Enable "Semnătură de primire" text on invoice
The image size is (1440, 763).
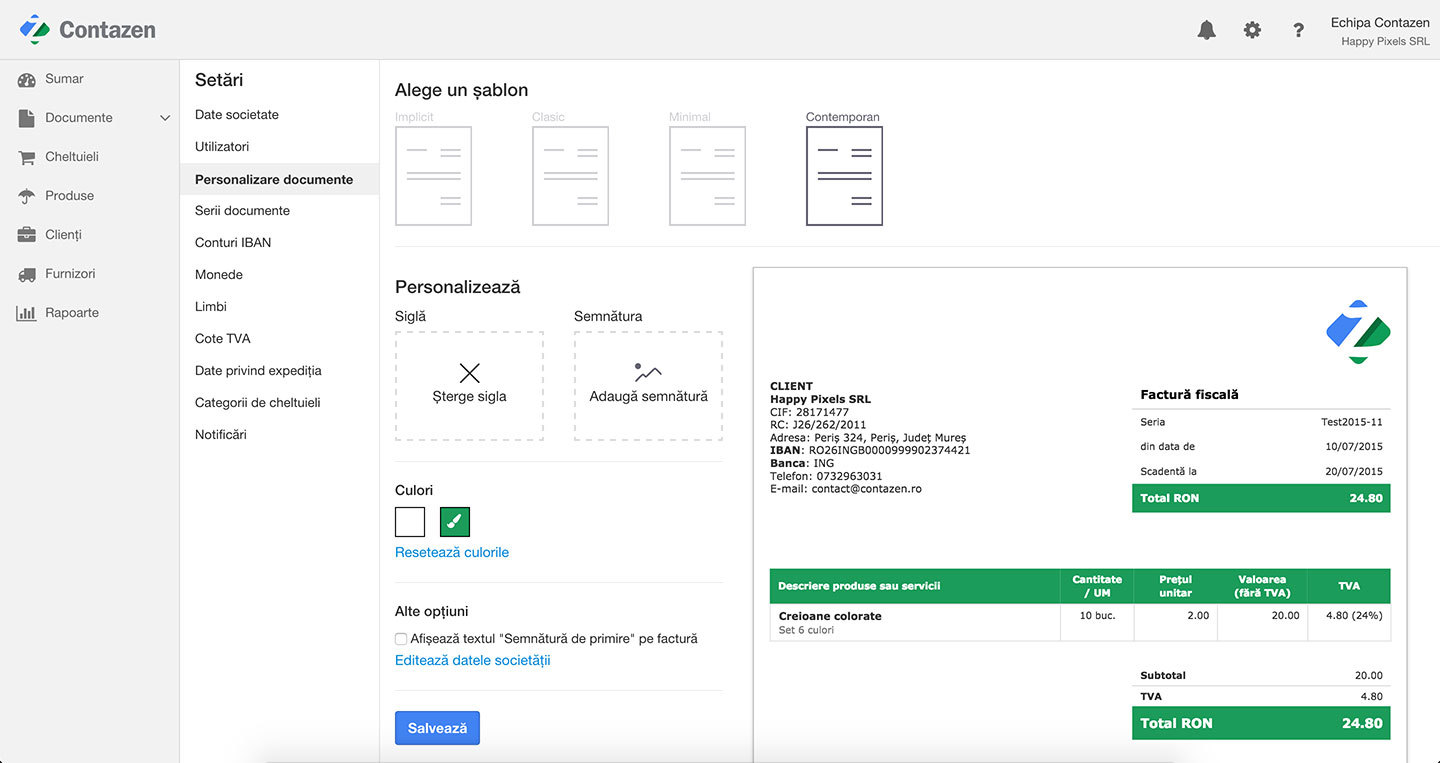coord(401,639)
